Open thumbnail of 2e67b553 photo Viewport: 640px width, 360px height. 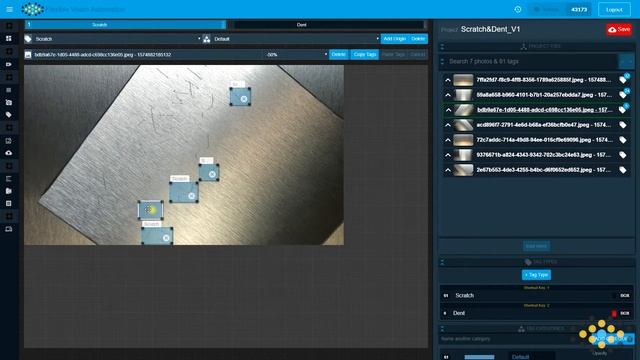(x=463, y=170)
